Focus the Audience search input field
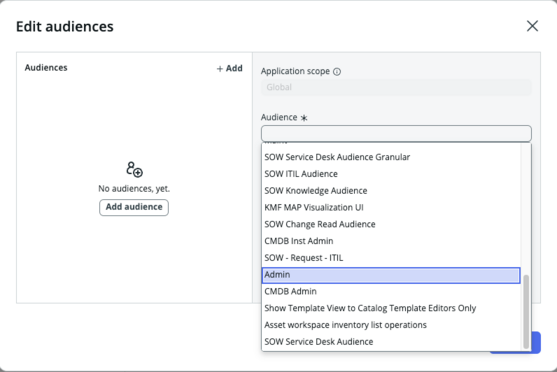 [396, 134]
